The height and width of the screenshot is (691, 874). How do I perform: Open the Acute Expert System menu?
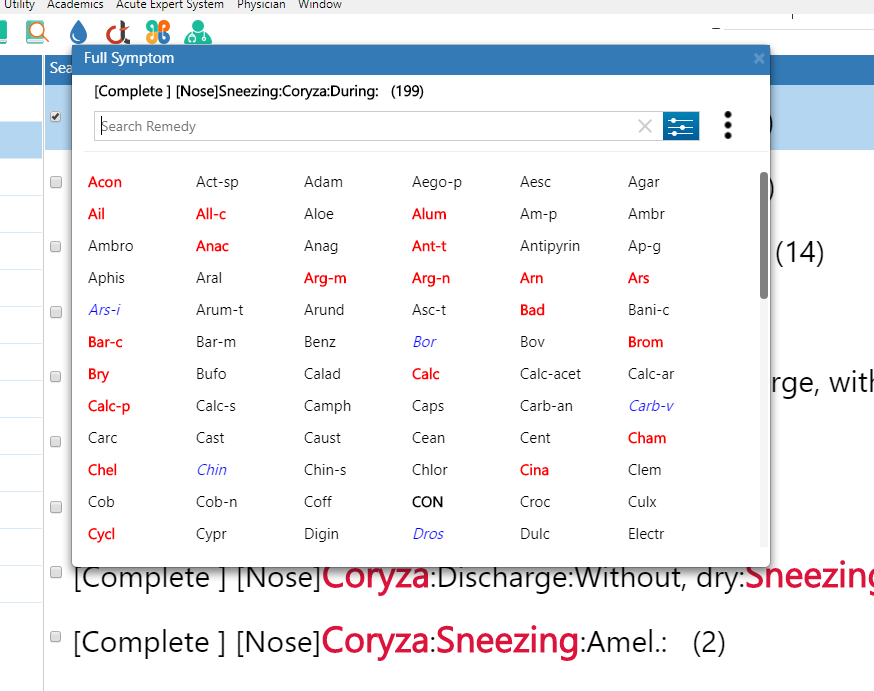point(169,5)
